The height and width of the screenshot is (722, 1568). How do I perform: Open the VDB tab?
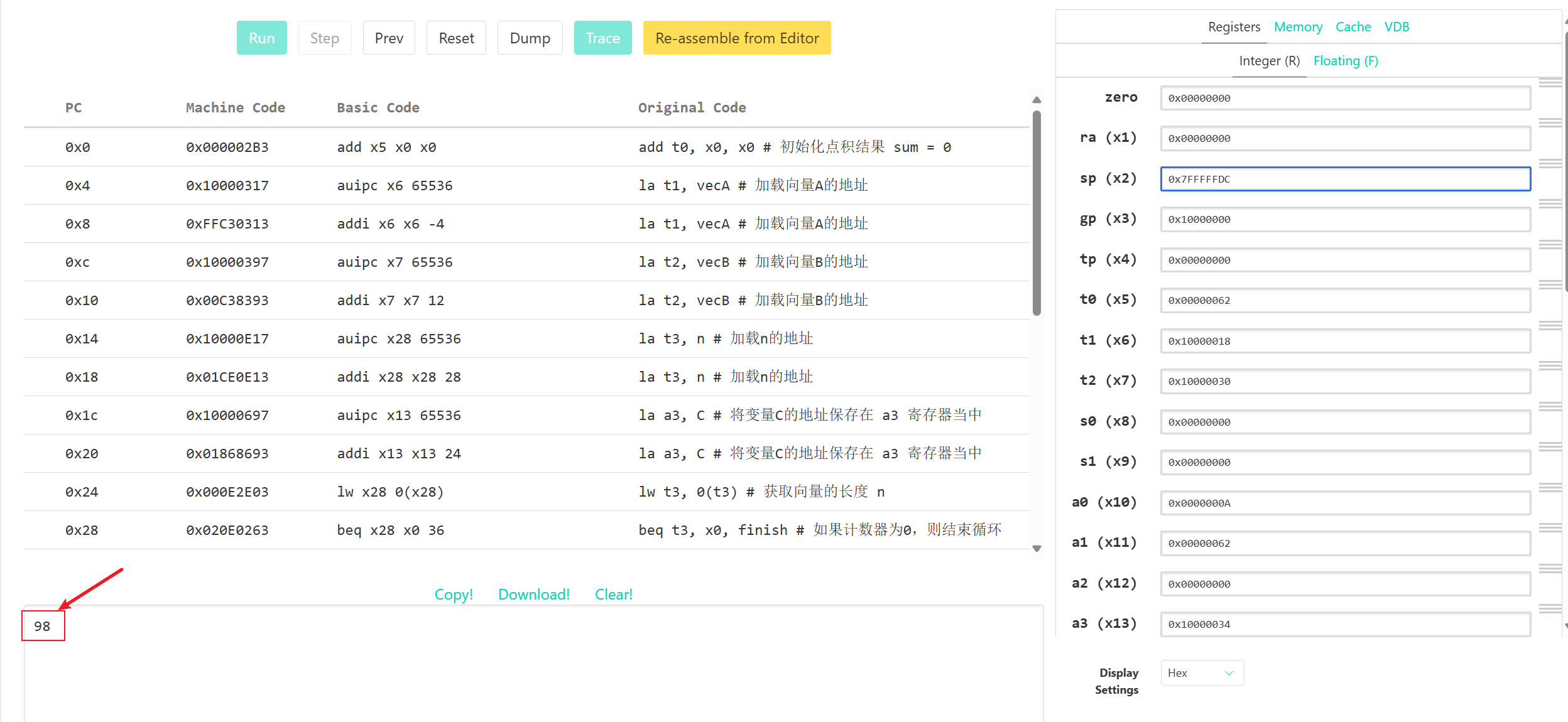click(x=1396, y=27)
